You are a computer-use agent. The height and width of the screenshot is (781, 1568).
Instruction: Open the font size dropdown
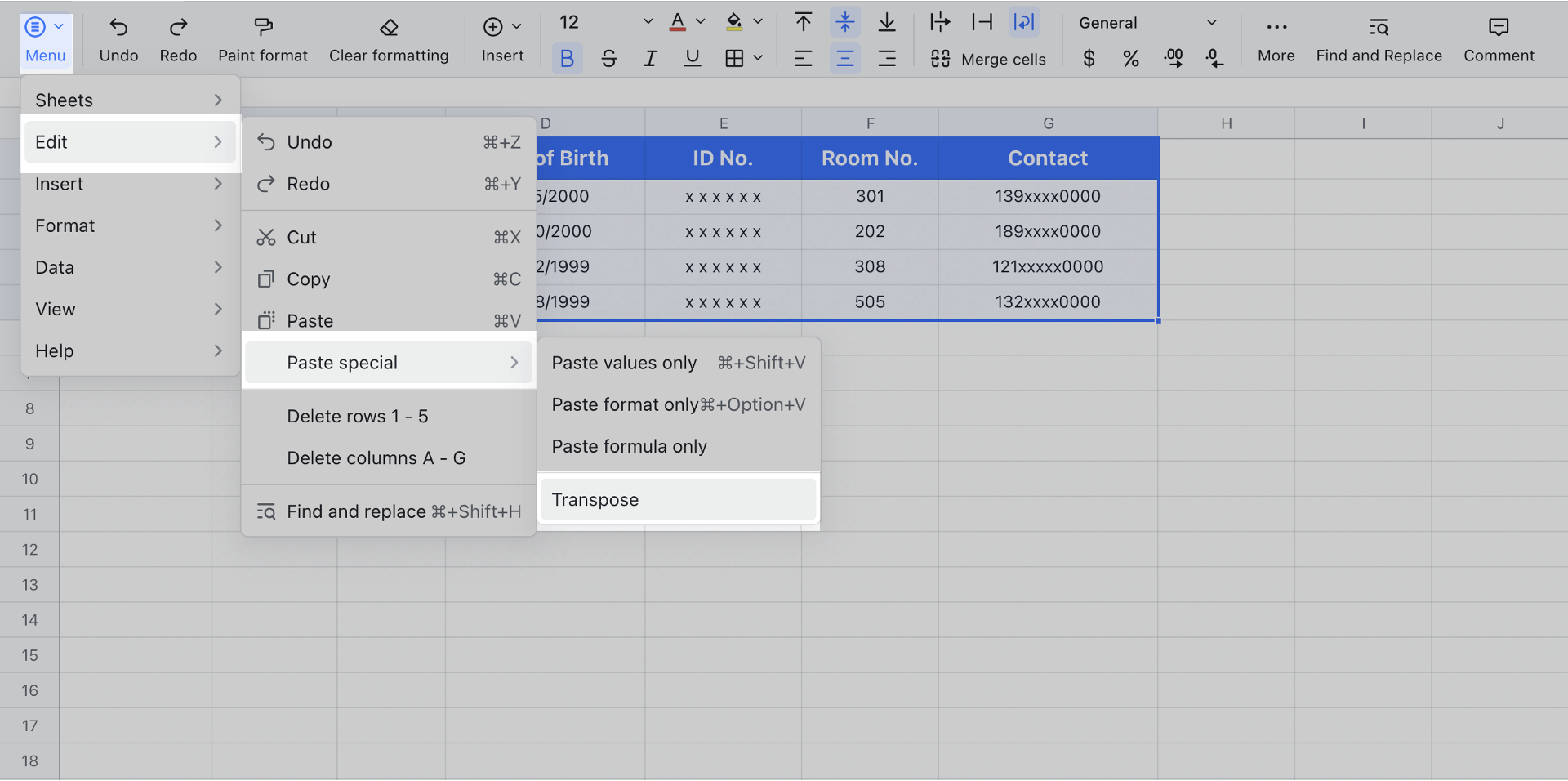click(x=646, y=22)
